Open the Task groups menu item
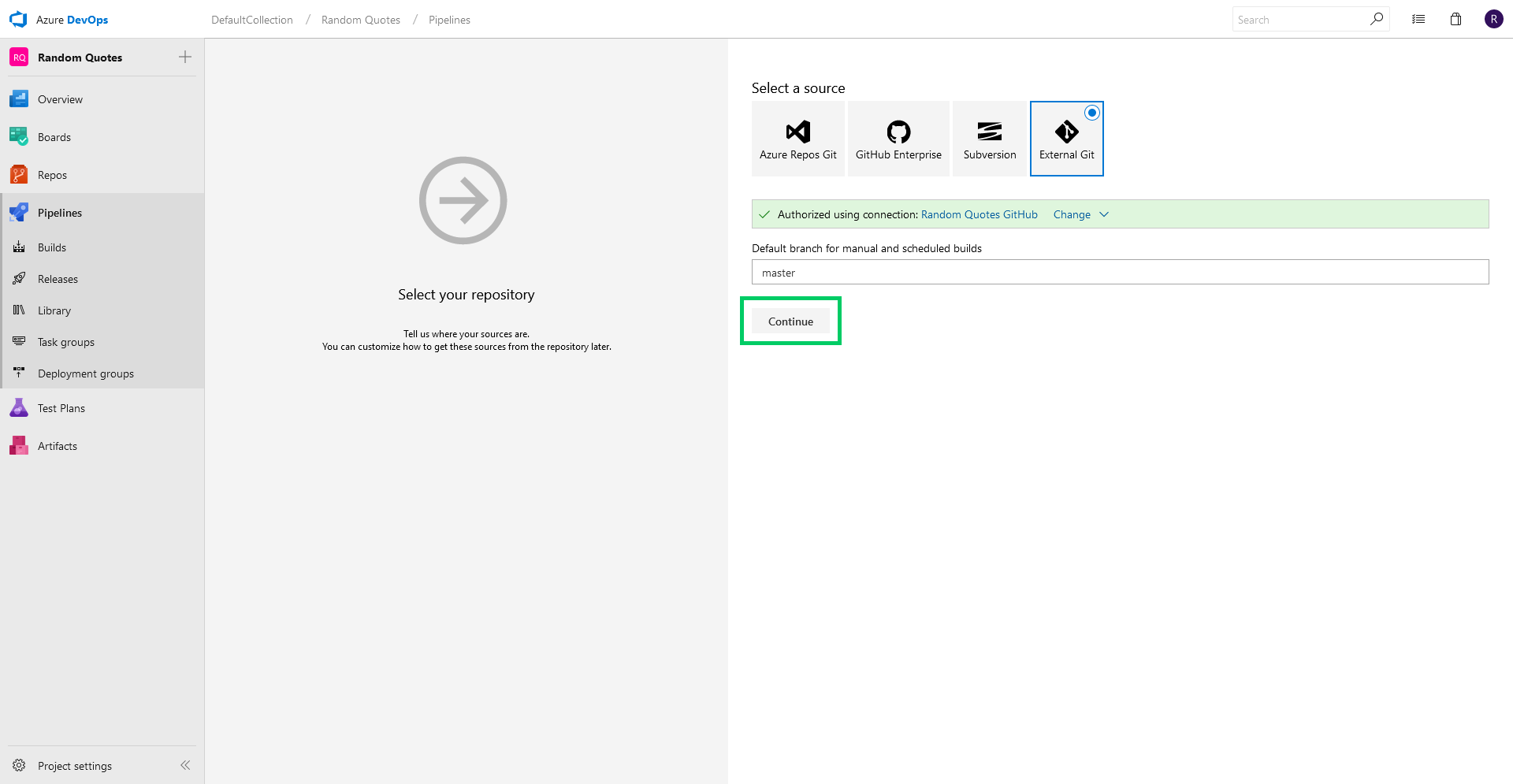Screen dimensions: 1513x784 point(66,342)
